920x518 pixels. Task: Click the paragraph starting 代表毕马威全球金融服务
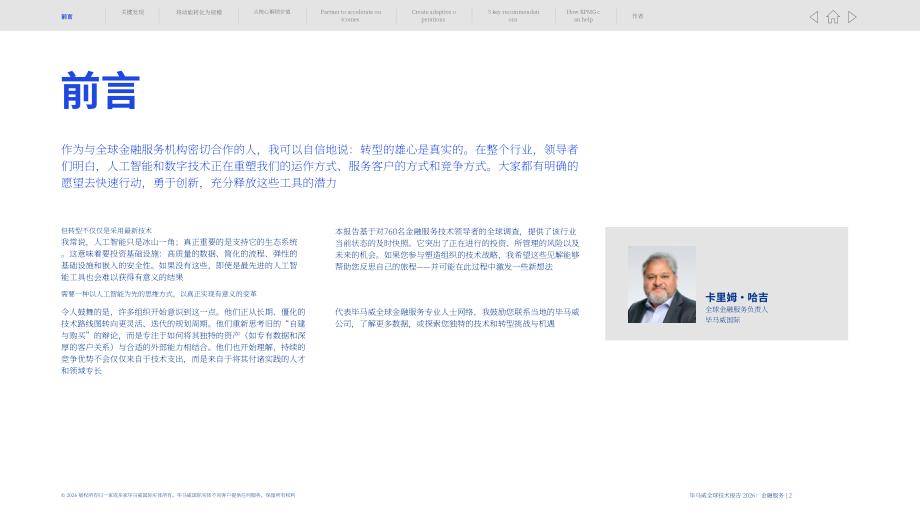(x=457, y=318)
